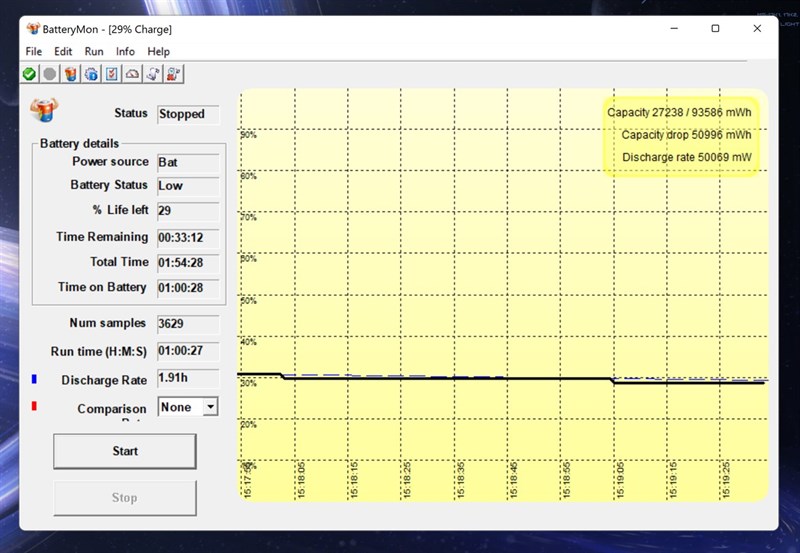Click the gauge meter toolbar icon

pos(132,74)
